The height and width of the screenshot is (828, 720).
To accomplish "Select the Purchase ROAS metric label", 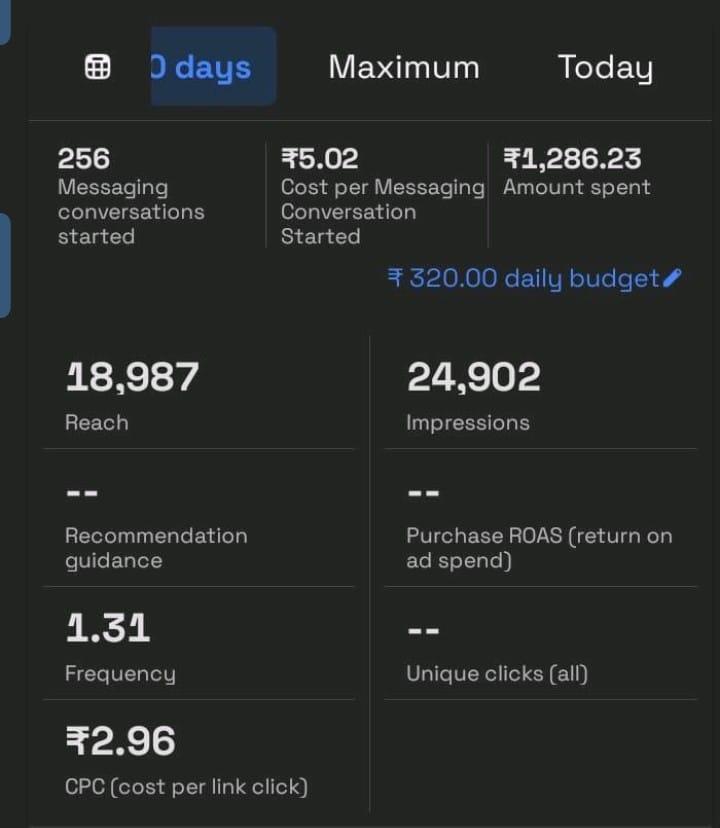I will [x=538, y=548].
